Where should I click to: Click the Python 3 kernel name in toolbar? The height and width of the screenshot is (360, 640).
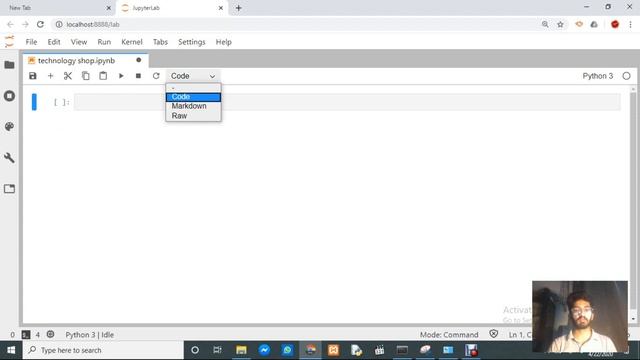click(598, 76)
